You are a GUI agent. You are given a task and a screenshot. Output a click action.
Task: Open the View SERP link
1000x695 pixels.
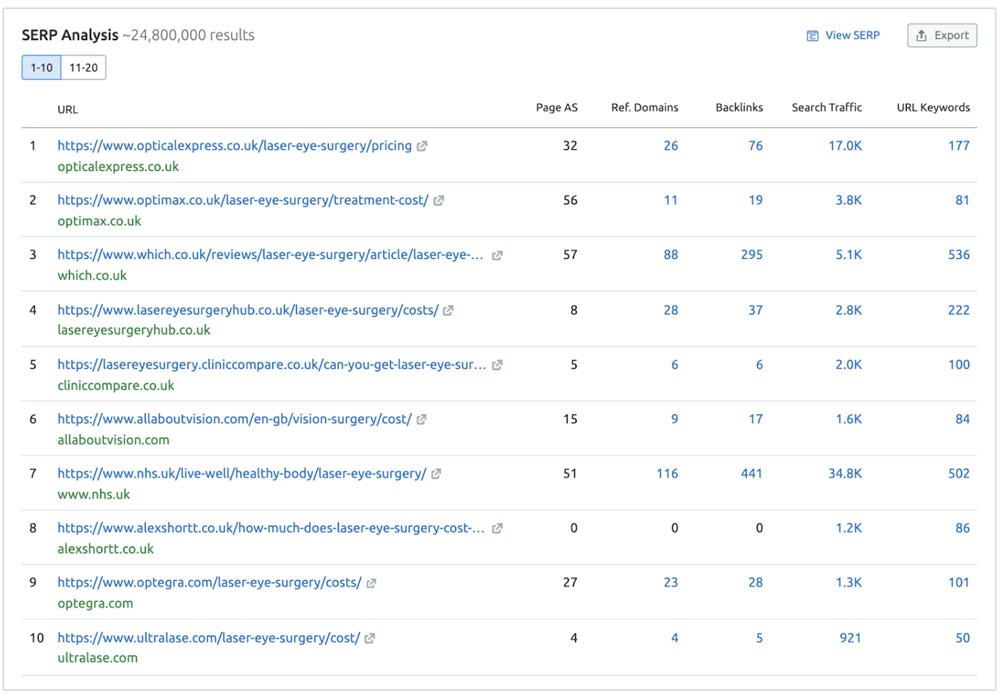click(843, 35)
